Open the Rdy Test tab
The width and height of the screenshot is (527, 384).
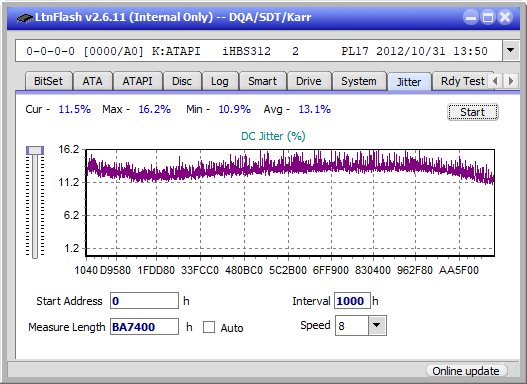click(462, 81)
